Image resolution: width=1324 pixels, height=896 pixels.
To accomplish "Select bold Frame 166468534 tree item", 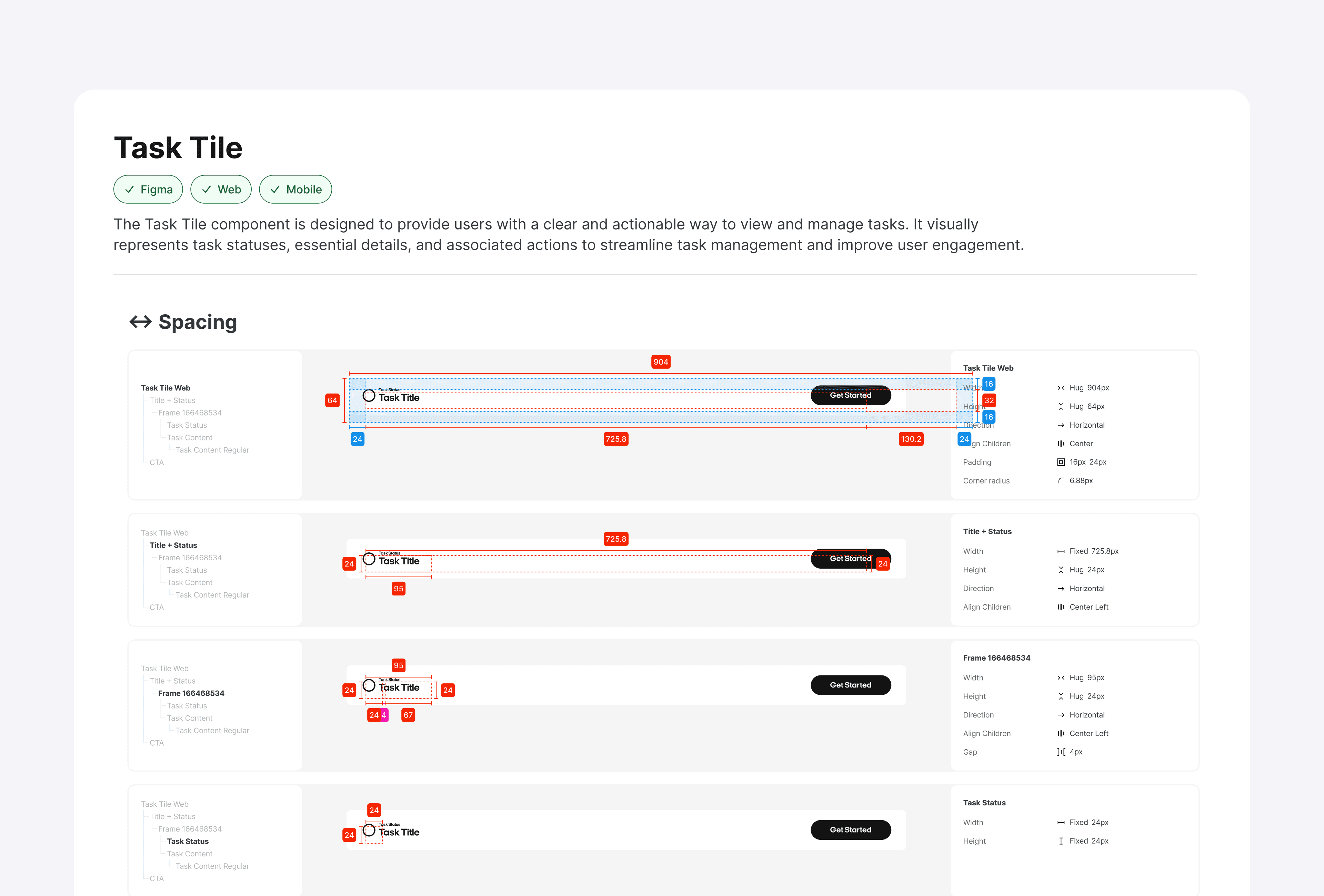I will [x=191, y=693].
